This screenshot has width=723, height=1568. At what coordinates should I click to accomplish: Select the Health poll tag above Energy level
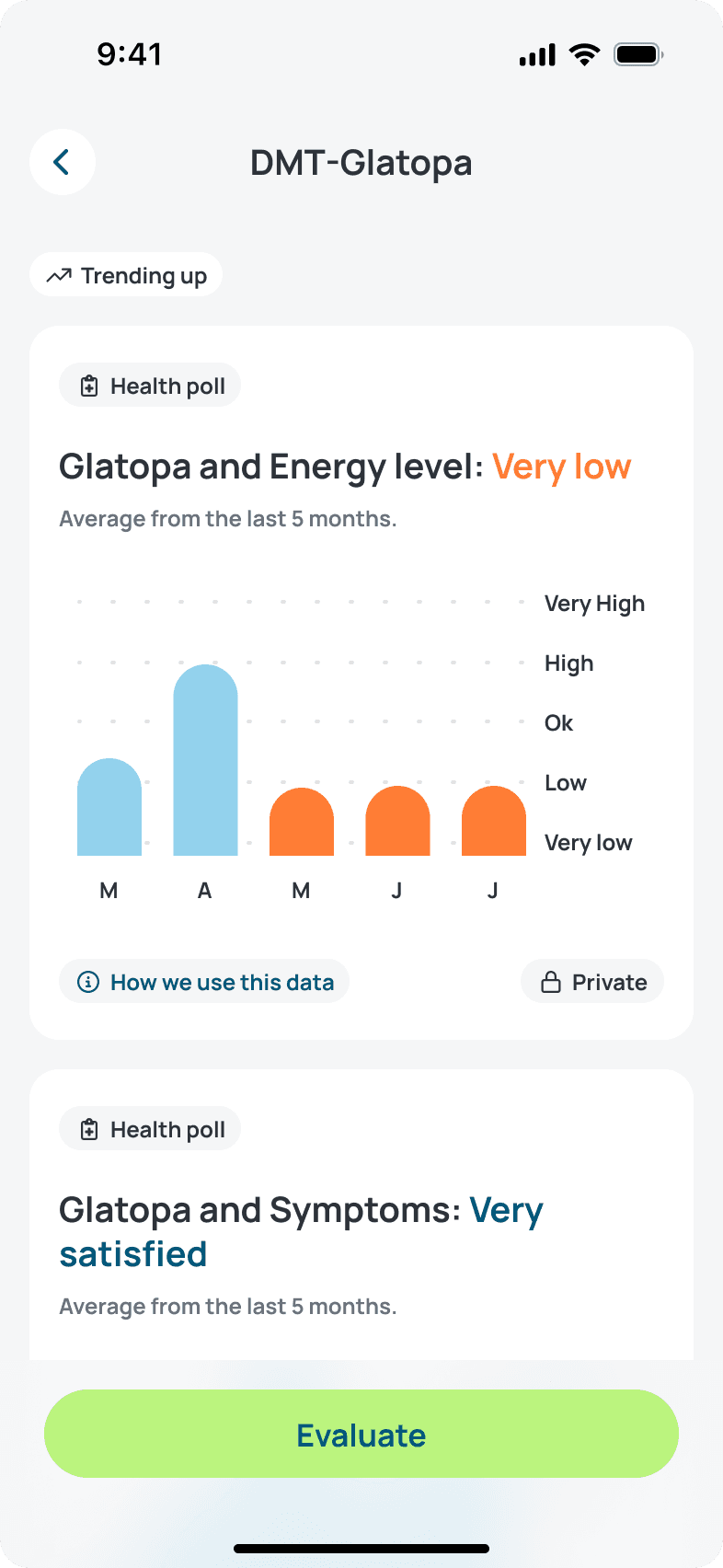tap(150, 386)
